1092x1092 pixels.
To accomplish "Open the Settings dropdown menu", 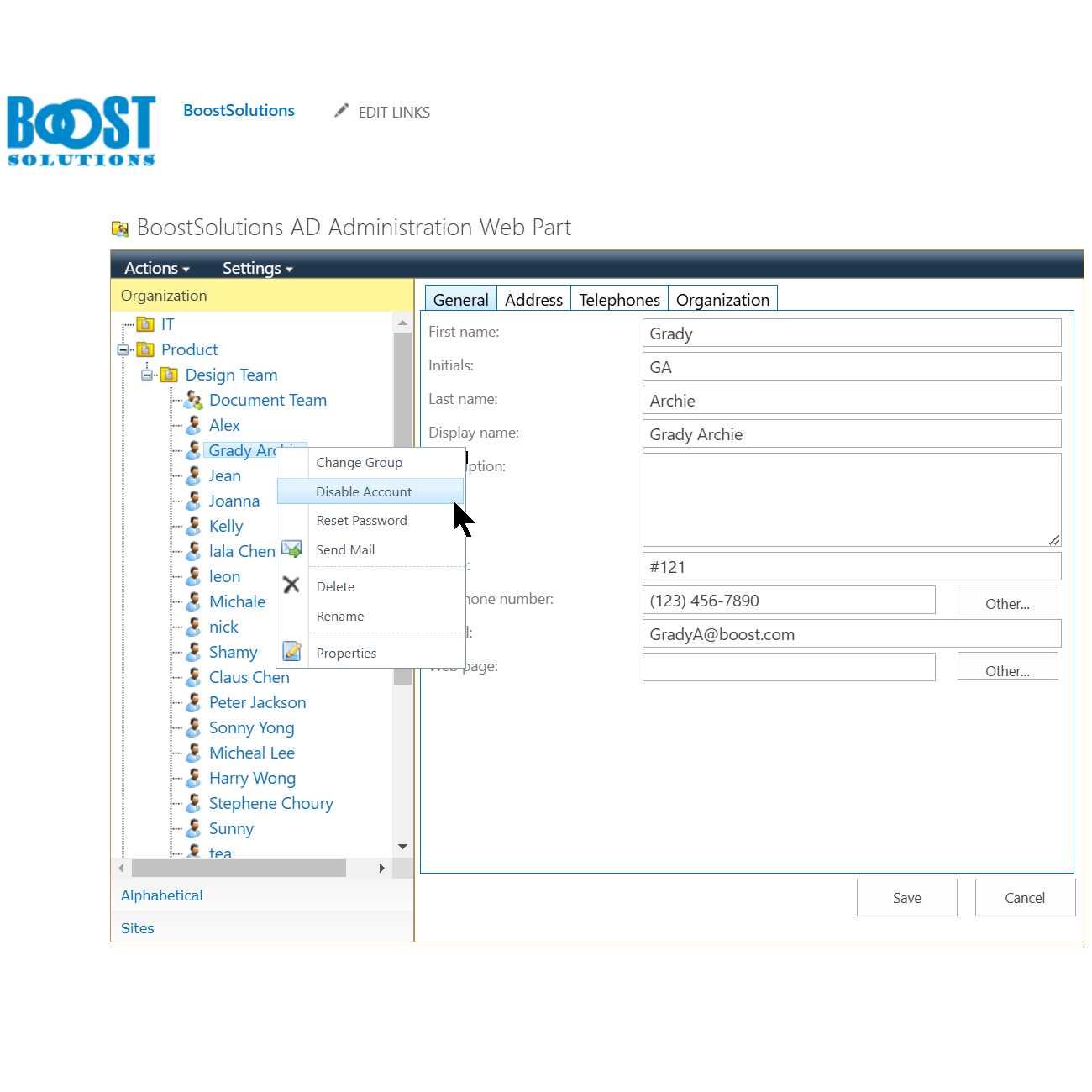I will [257, 268].
